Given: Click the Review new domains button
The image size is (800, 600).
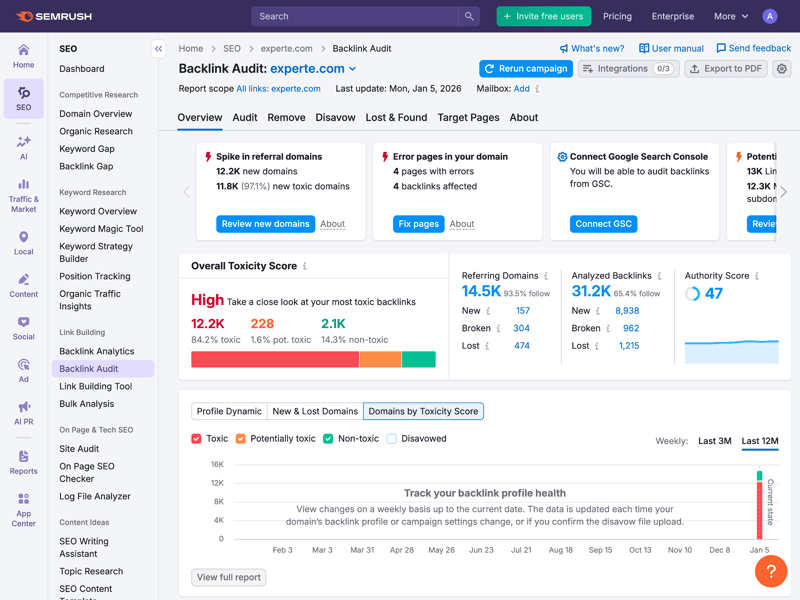Looking at the screenshot, I should point(265,224).
